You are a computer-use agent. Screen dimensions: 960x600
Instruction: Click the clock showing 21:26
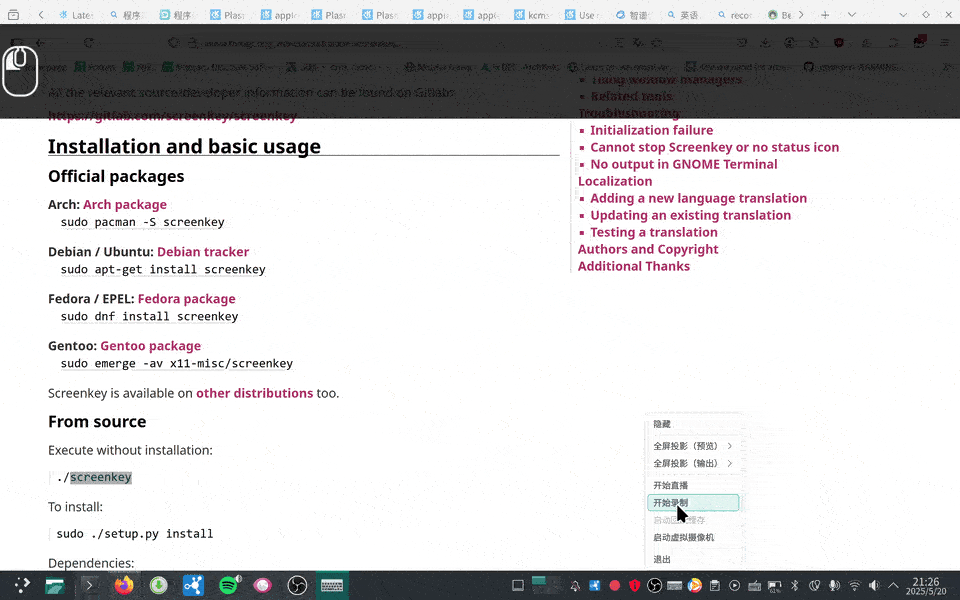click(x=925, y=586)
